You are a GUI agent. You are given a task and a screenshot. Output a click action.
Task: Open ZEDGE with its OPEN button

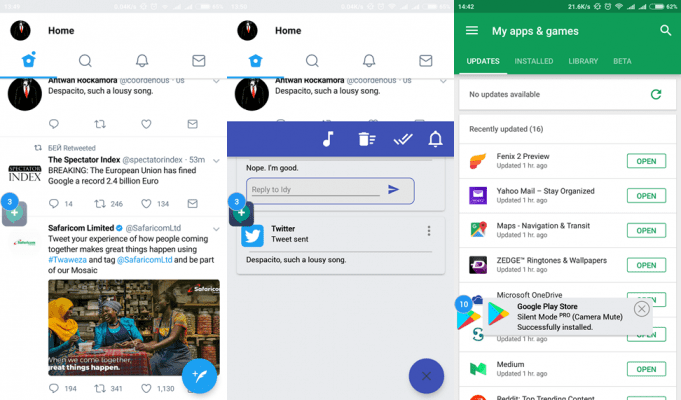click(x=646, y=265)
